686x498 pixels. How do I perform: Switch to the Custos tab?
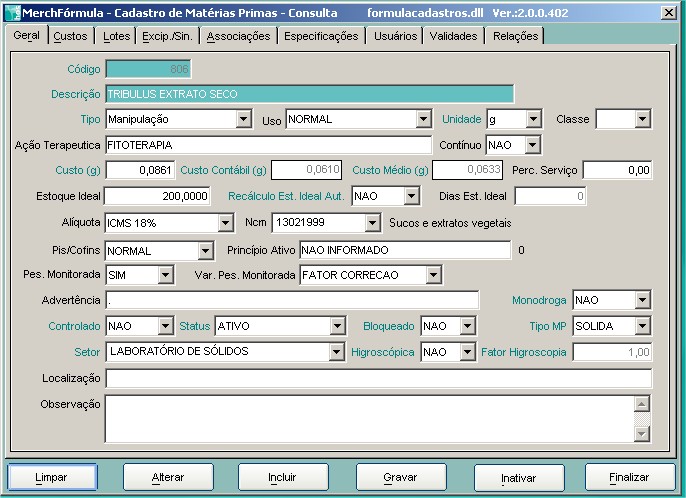click(x=70, y=36)
